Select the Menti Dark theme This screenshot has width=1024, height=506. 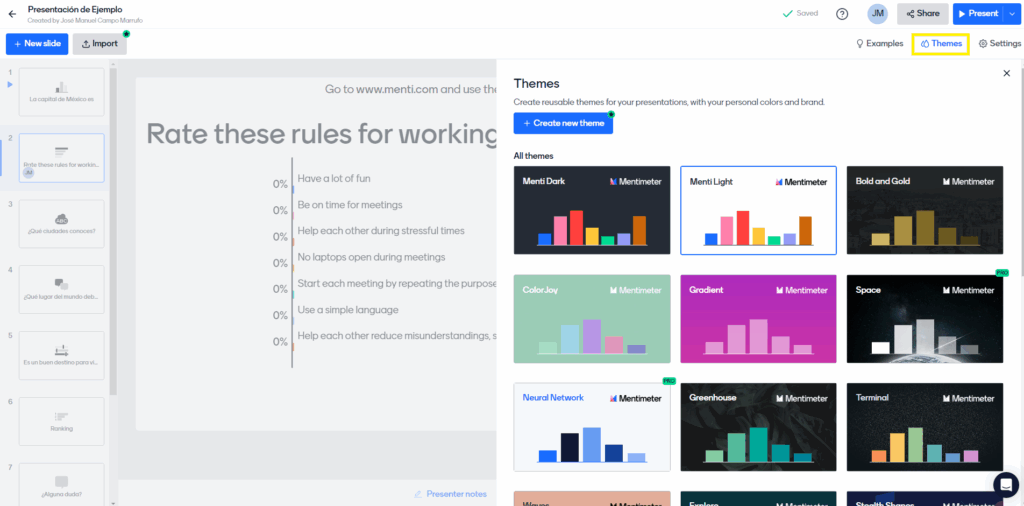tap(592, 210)
